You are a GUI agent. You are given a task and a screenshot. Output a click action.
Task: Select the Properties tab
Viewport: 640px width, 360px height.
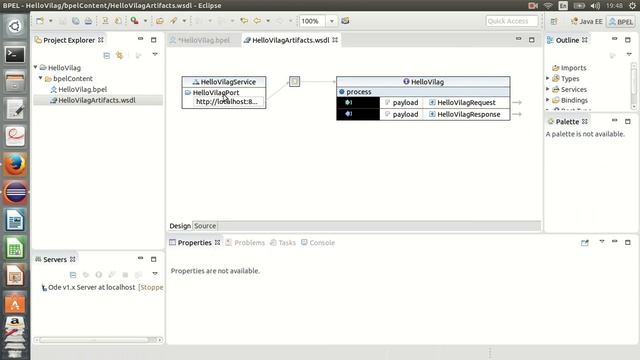[x=194, y=242]
